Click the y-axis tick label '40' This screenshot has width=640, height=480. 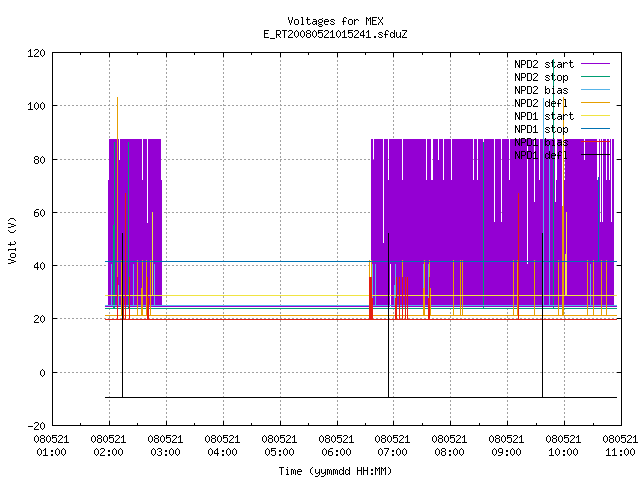[40, 266]
